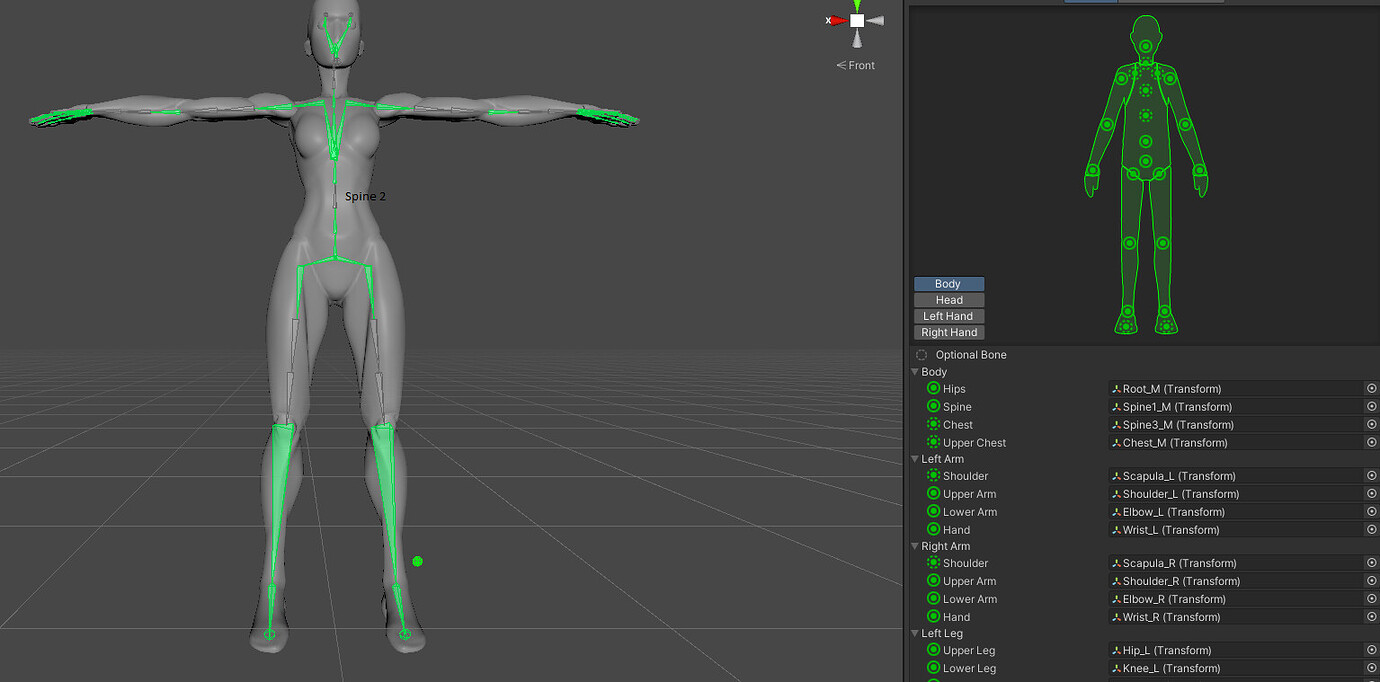The width and height of the screenshot is (1380, 682).
Task: Click the transform icon inside the Root_M field
Action: [x=1115, y=389]
